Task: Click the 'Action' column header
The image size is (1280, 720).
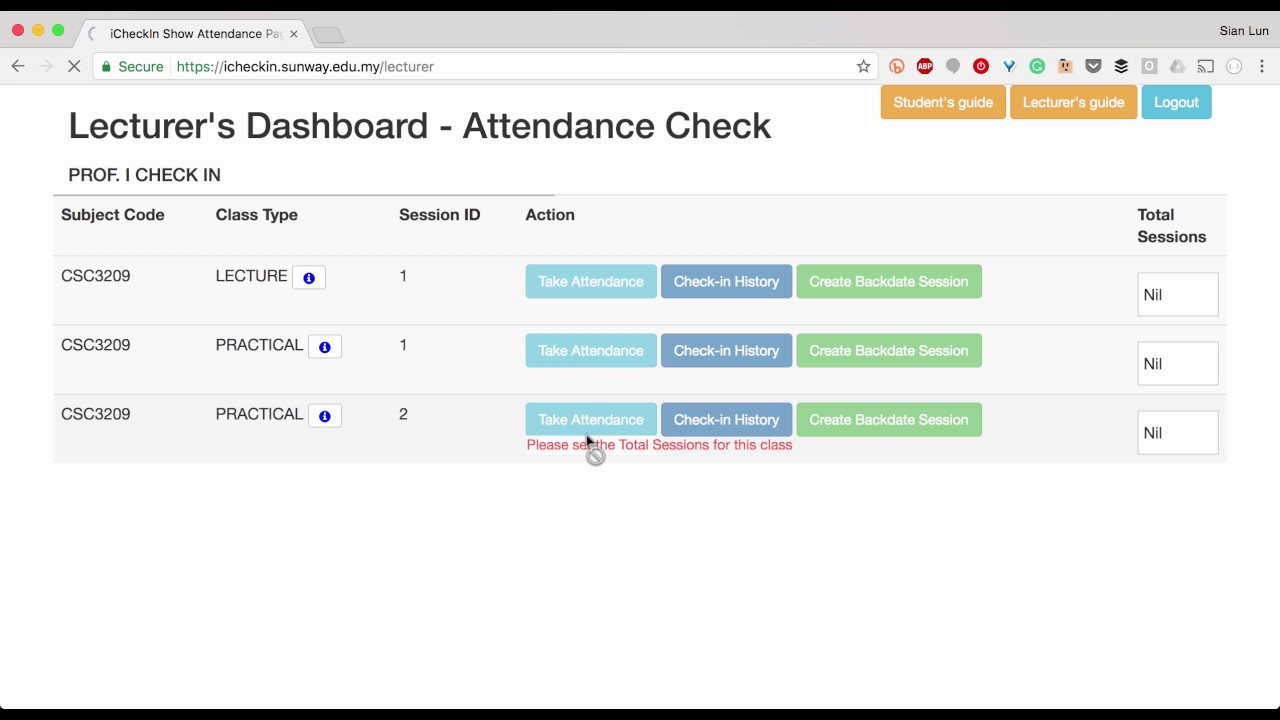Action: click(x=550, y=215)
